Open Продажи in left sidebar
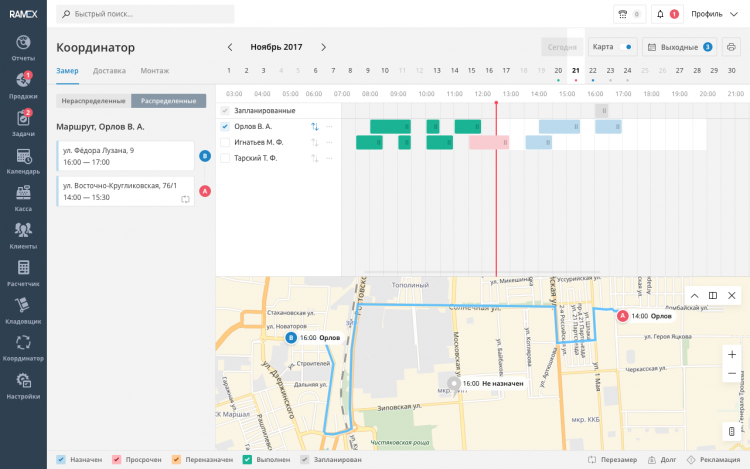 [x=23, y=86]
